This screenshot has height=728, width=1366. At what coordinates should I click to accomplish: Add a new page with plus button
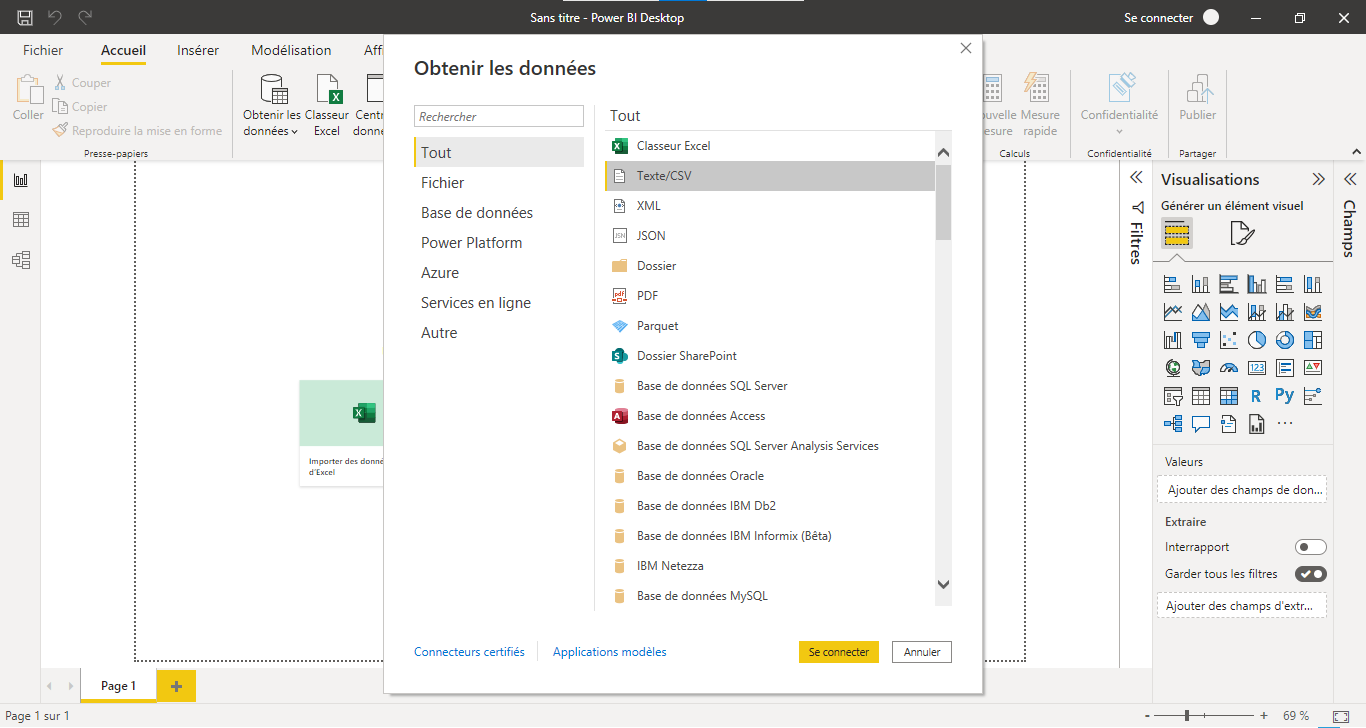(x=177, y=686)
